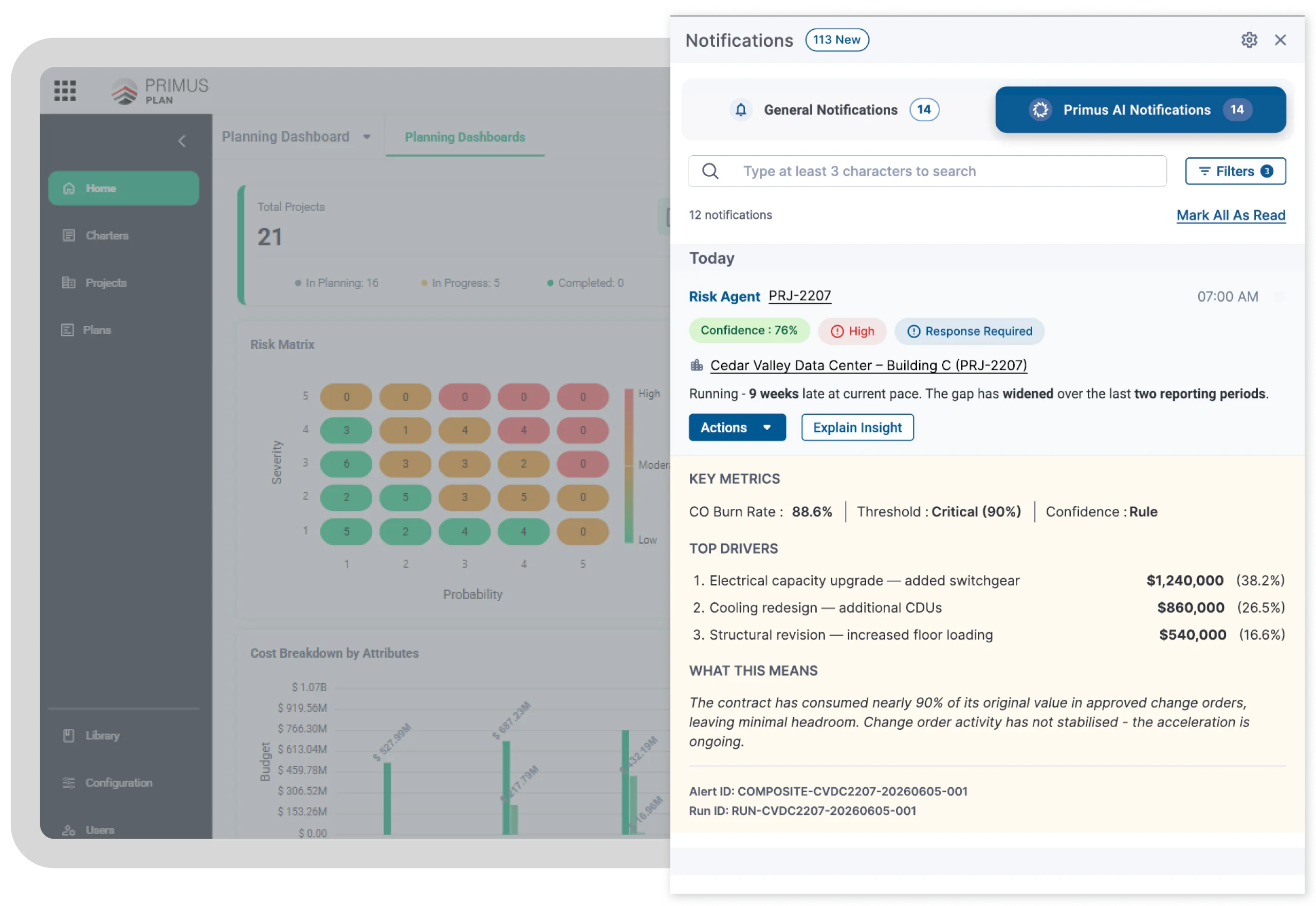Viewport: 1316px width, 906px height.
Task: Expand the Planning Dashboard dropdown arrow
Action: pyautogui.click(x=367, y=137)
